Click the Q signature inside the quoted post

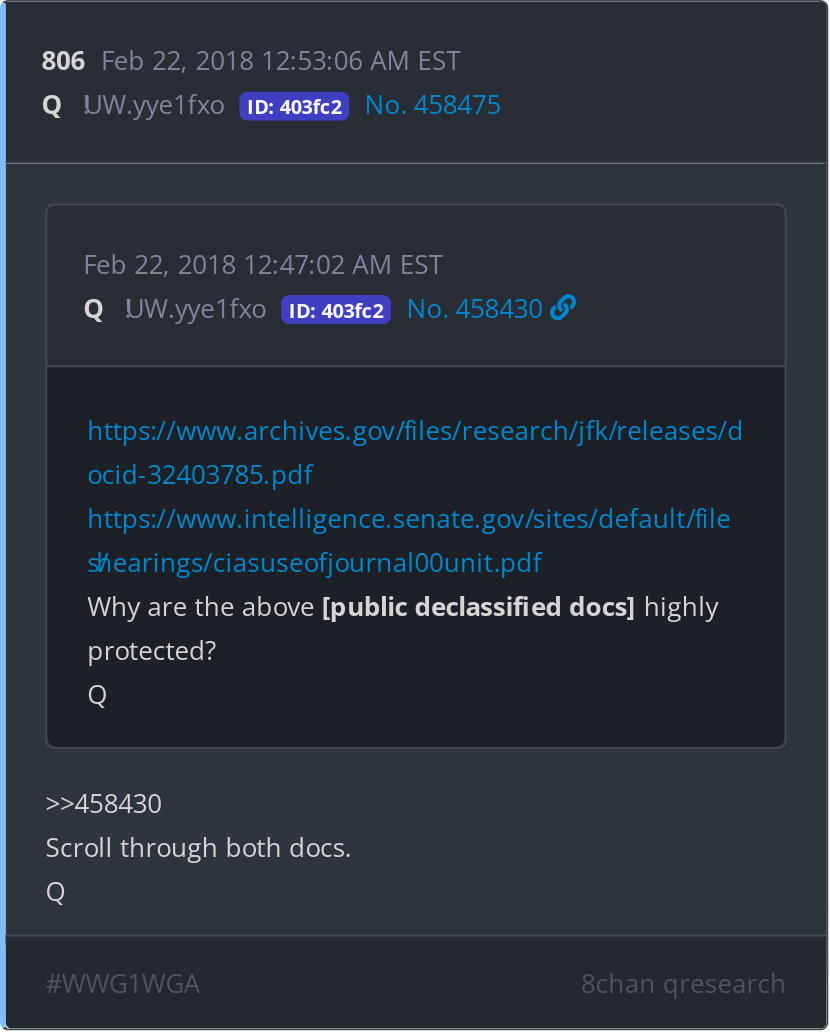click(97, 695)
